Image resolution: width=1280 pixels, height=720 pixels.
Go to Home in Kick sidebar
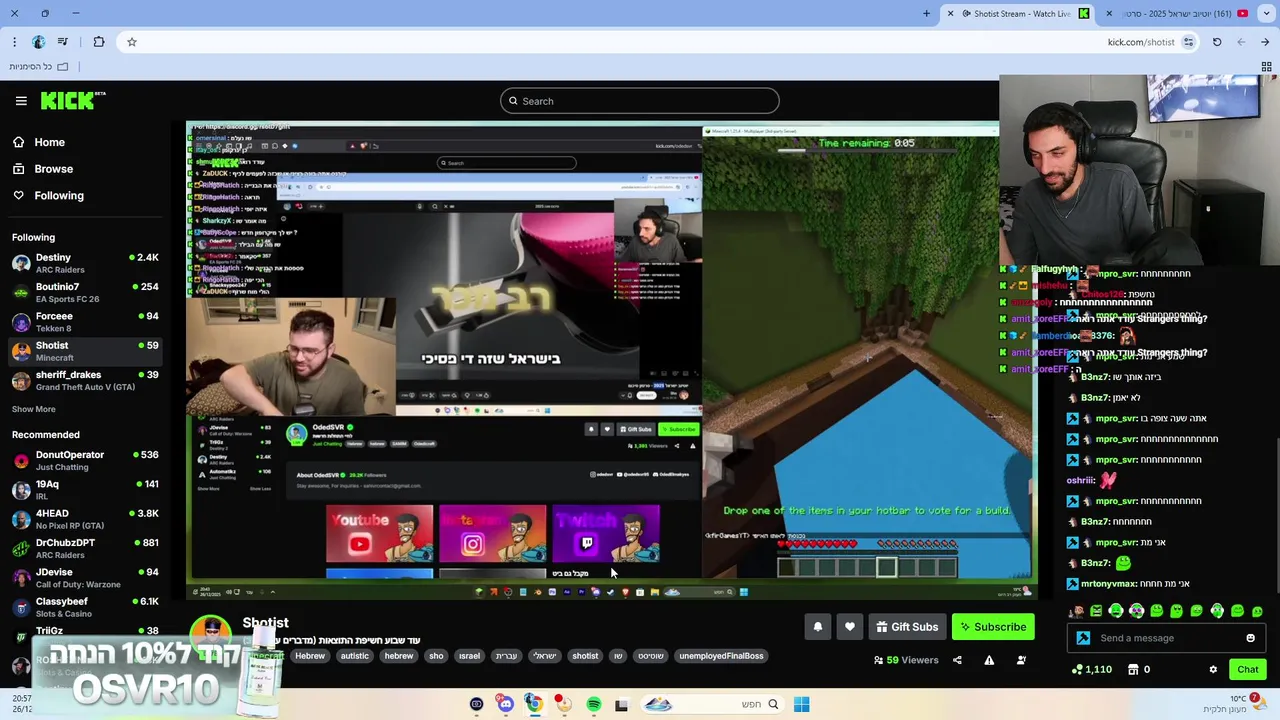pyautogui.click(x=49, y=142)
